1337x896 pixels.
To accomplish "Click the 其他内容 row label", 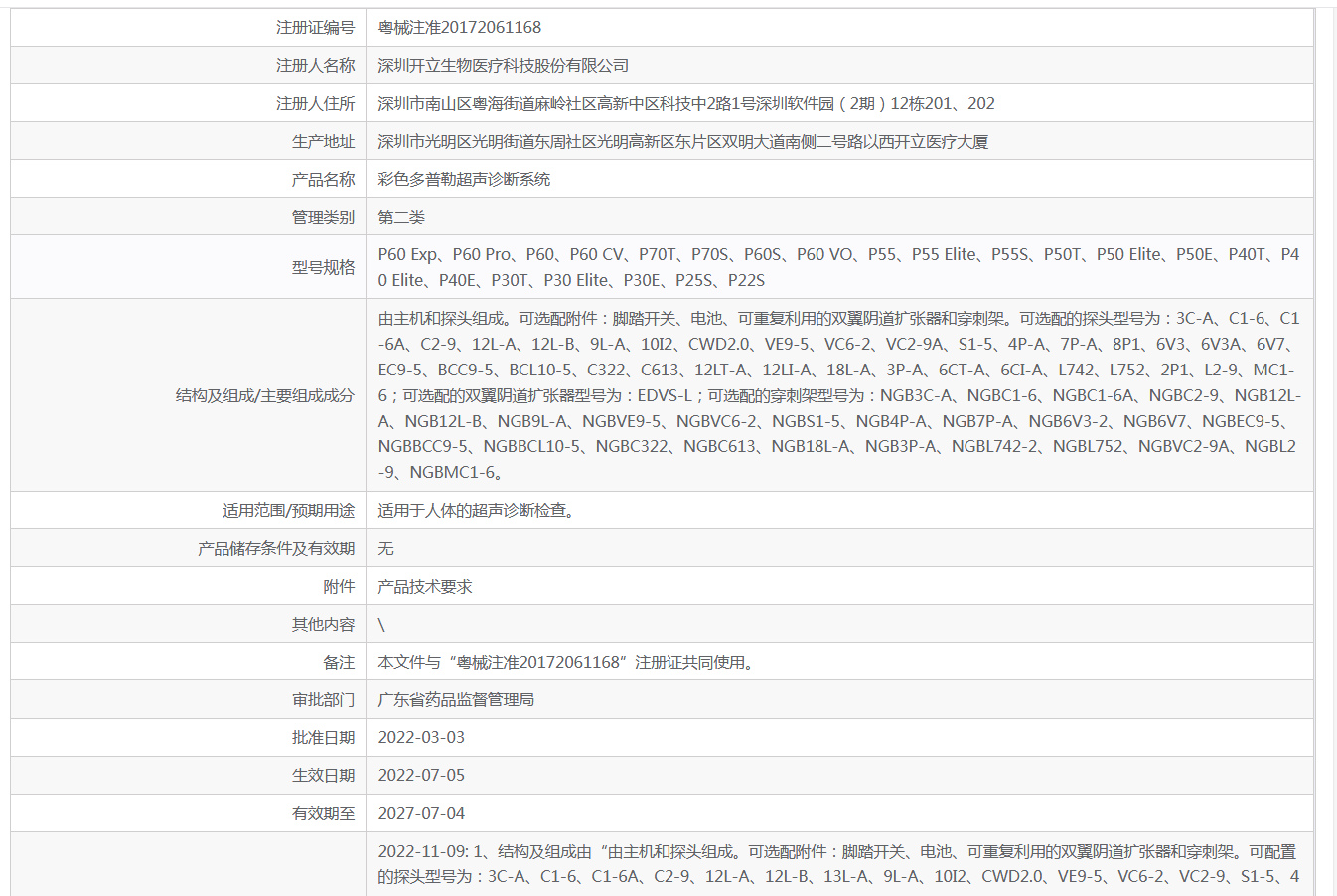I will click(x=323, y=624).
